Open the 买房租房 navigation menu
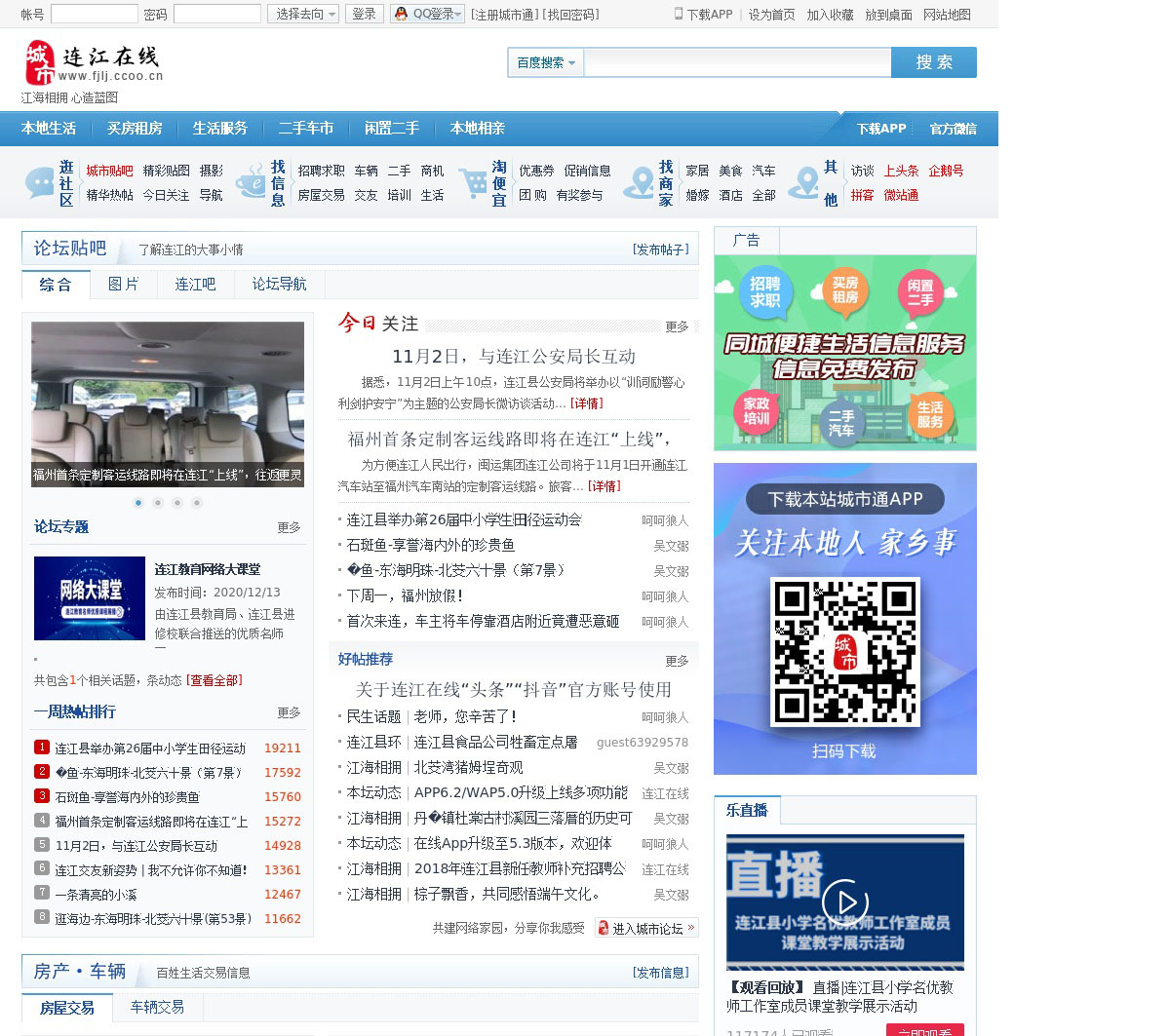The image size is (1170, 1036). tap(135, 129)
